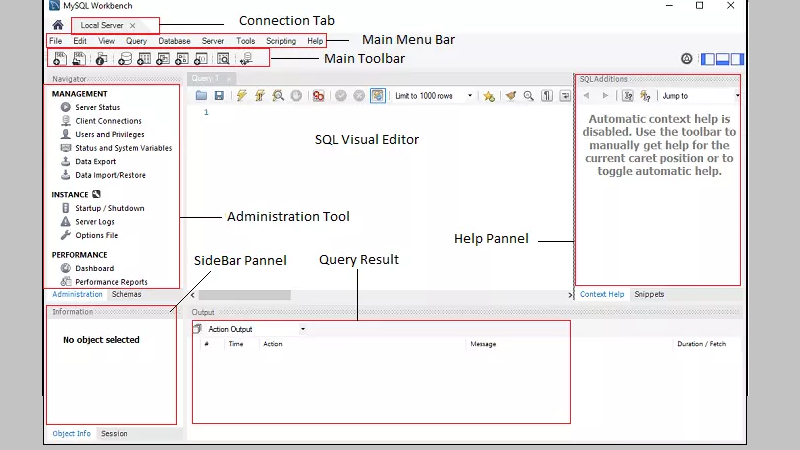Open a SQL script file in new tab
This screenshot has height=450, width=800.
pyautogui.click(x=79, y=59)
